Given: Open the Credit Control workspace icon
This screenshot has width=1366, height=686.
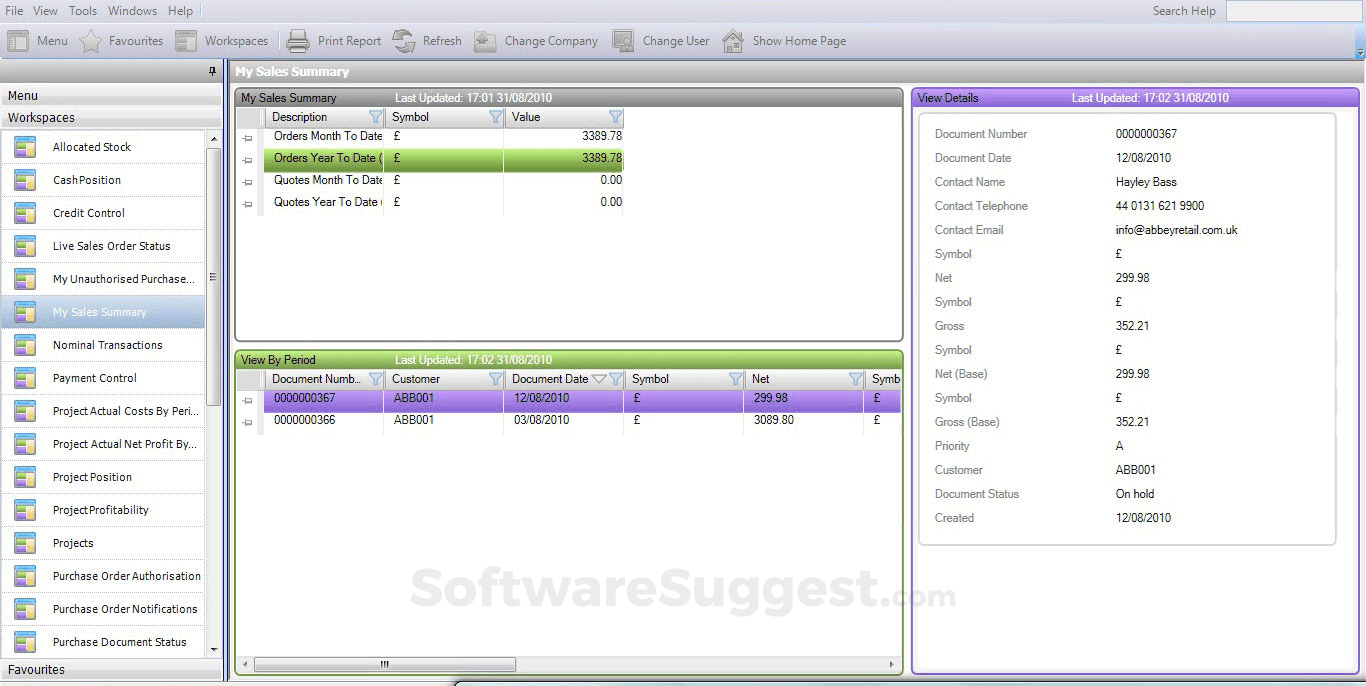Looking at the screenshot, I should (25, 213).
